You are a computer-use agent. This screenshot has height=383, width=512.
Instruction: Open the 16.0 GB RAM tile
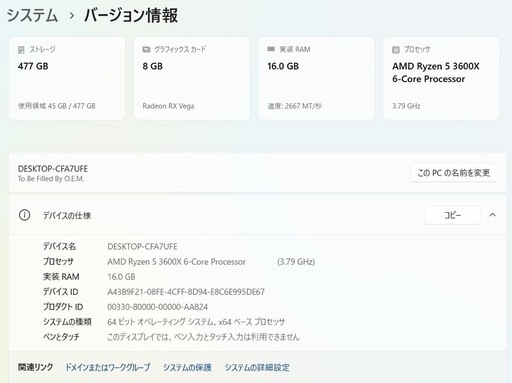(316, 78)
